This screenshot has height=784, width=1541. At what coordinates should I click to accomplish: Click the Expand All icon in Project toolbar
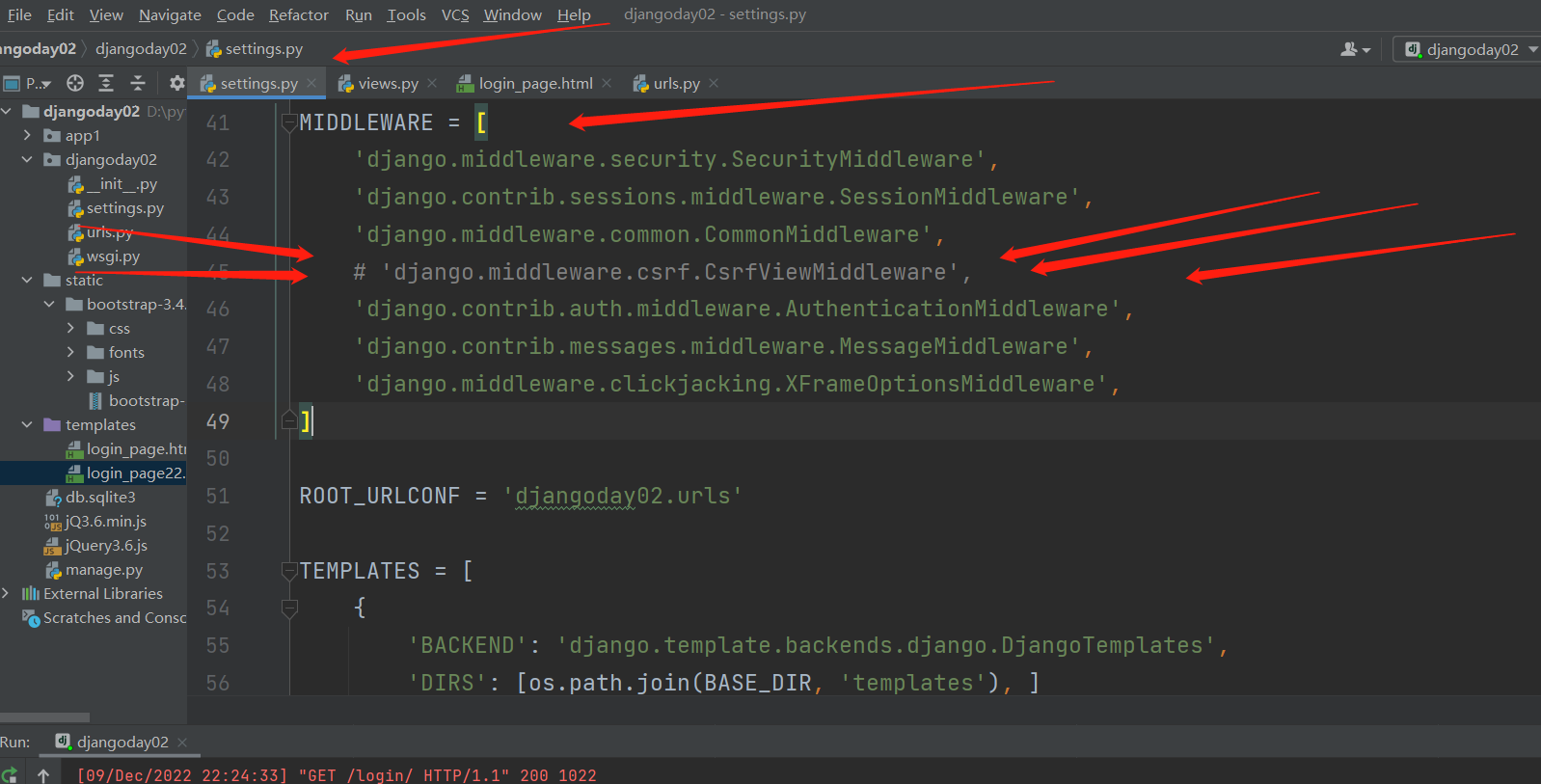coord(106,83)
